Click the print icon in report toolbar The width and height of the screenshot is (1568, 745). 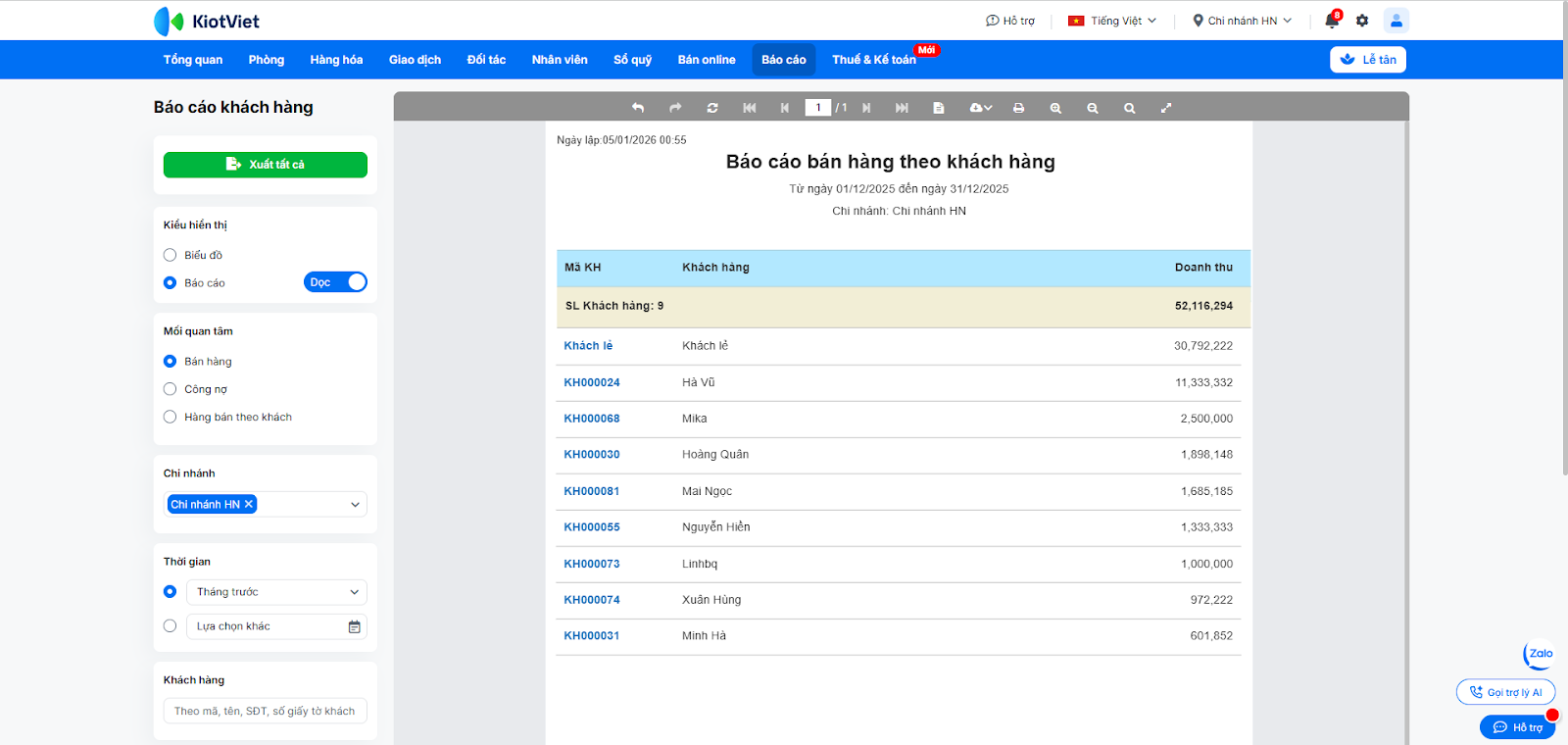point(1018,108)
